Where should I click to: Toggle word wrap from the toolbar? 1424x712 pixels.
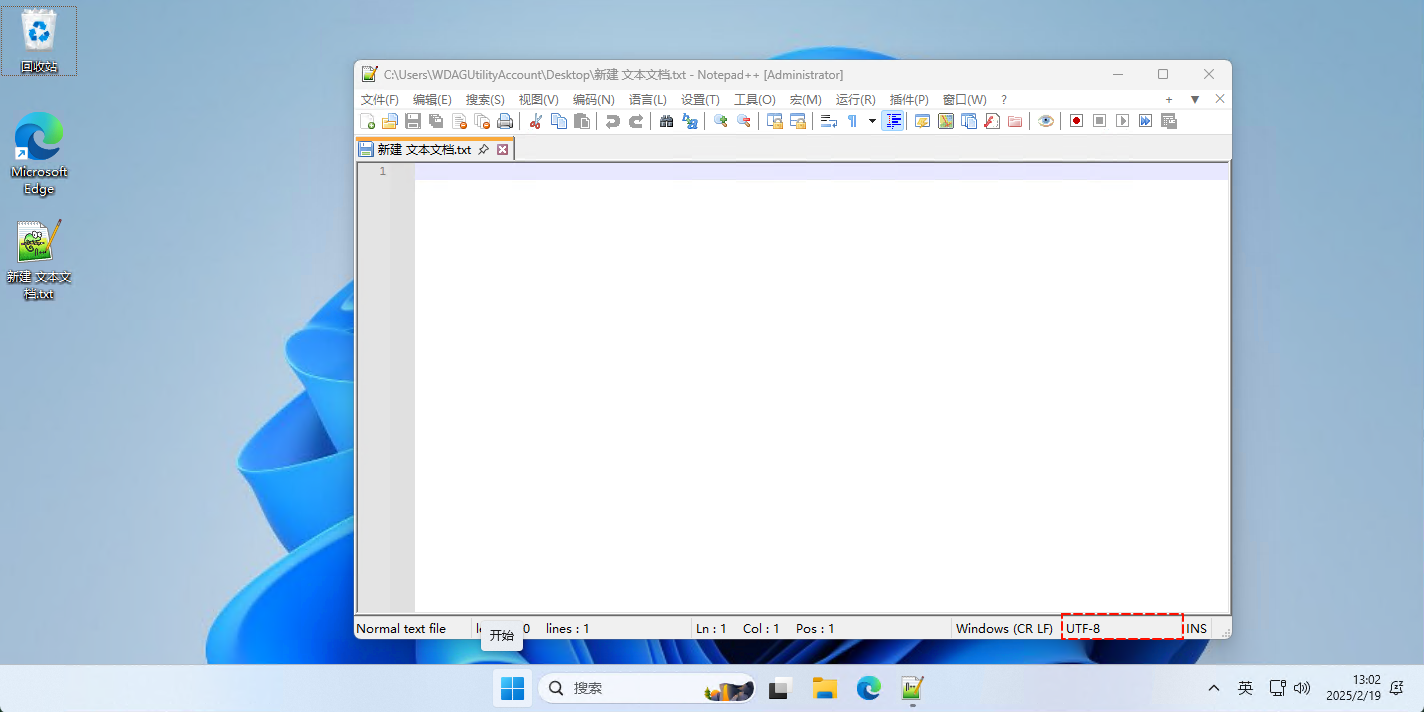[829, 121]
